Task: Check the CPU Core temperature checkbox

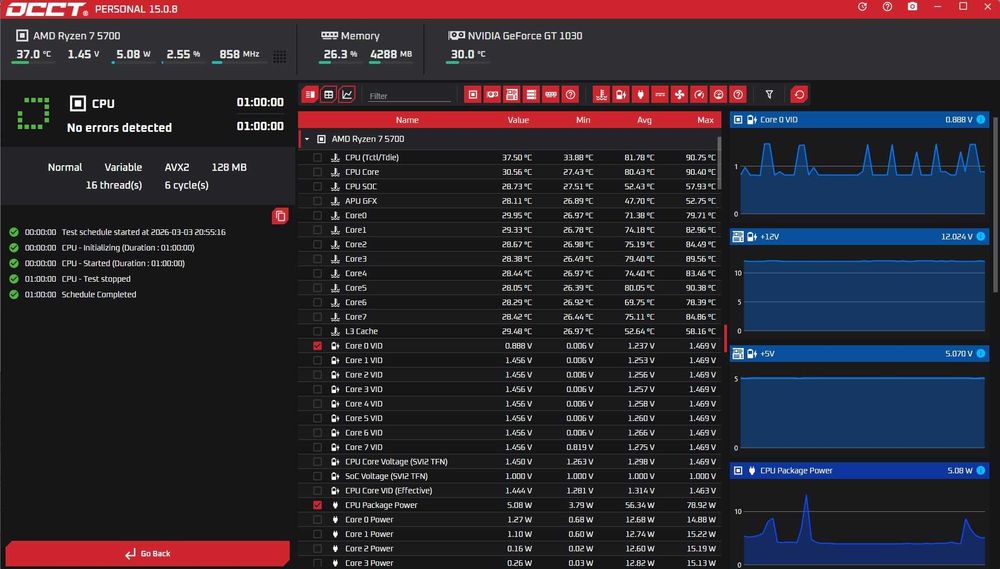Action: [318, 172]
